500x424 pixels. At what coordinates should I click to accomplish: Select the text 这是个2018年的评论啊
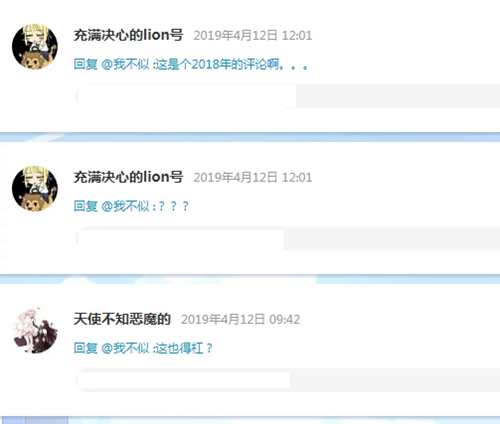219,64
